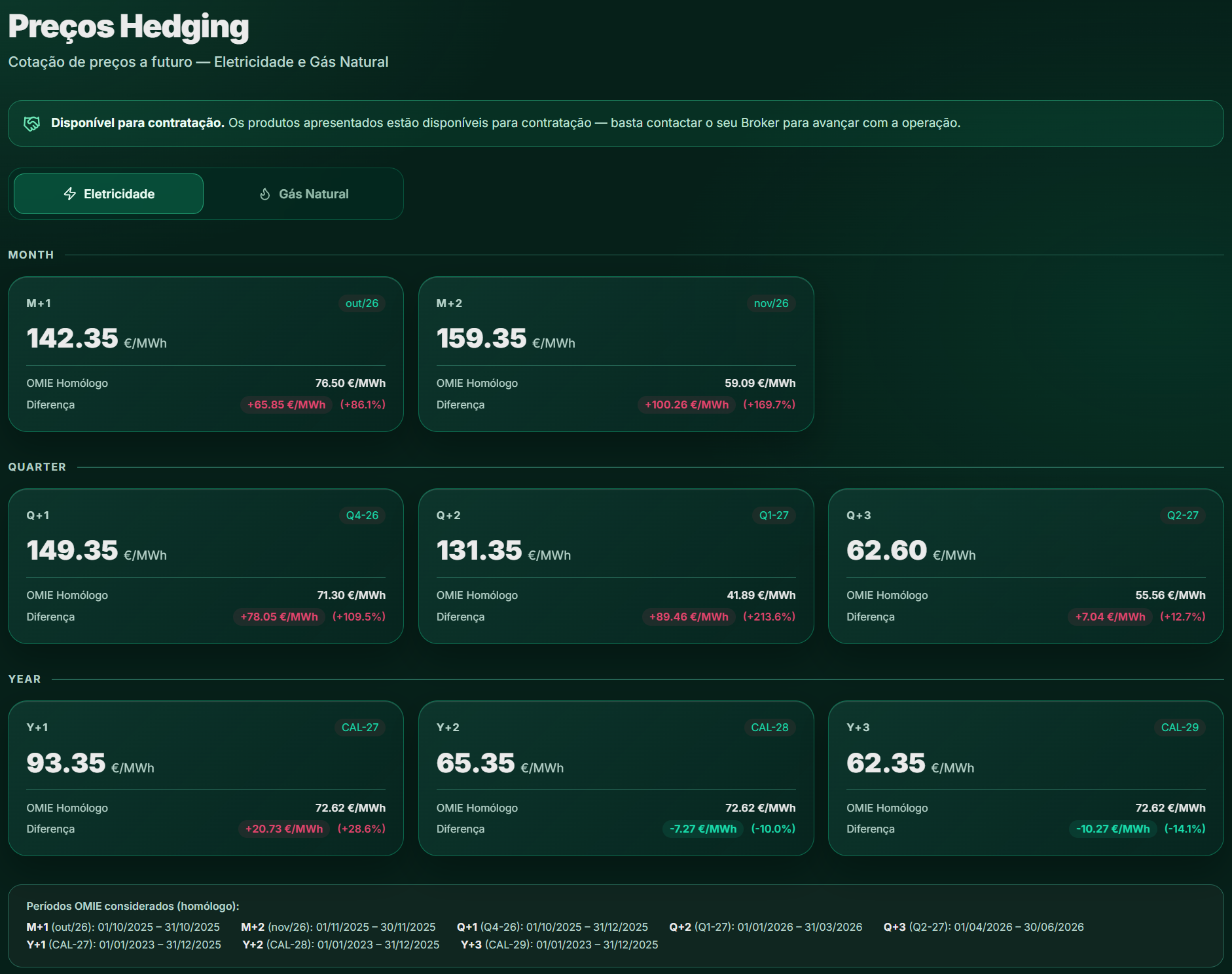Image resolution: width=1232 pixels, height=974 pixels.
Task: Click the flame icon on Gás Natural
Action: (x=265, y=194)
